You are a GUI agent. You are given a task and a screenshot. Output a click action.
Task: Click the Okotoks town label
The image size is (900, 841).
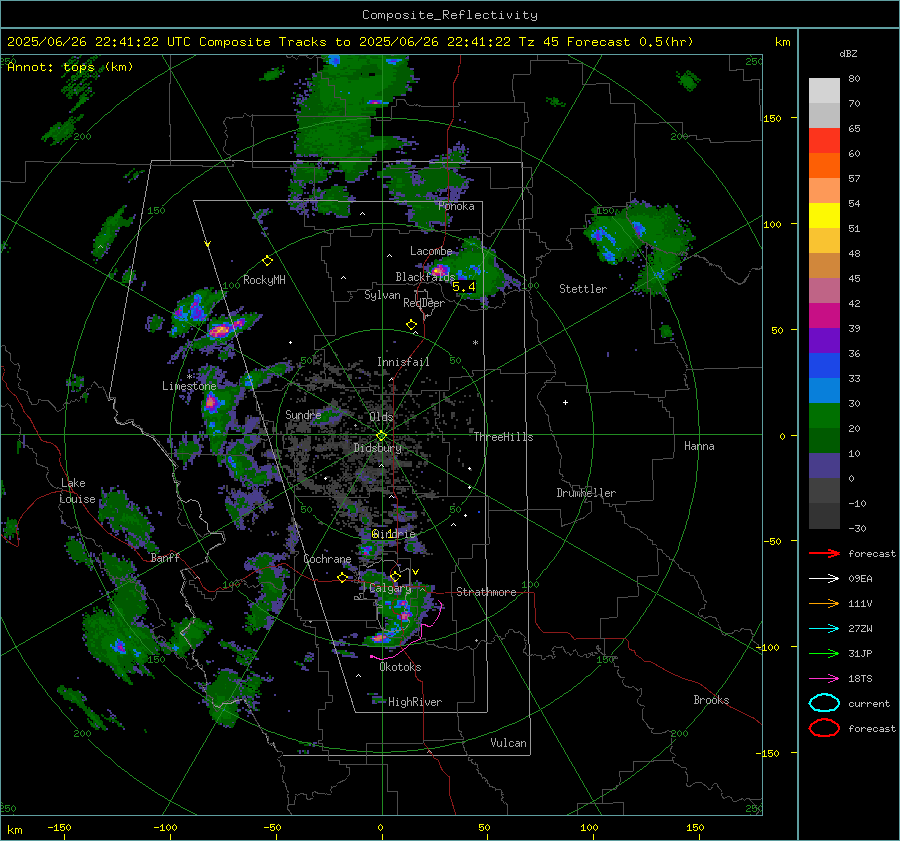click(x=400, y=668)
